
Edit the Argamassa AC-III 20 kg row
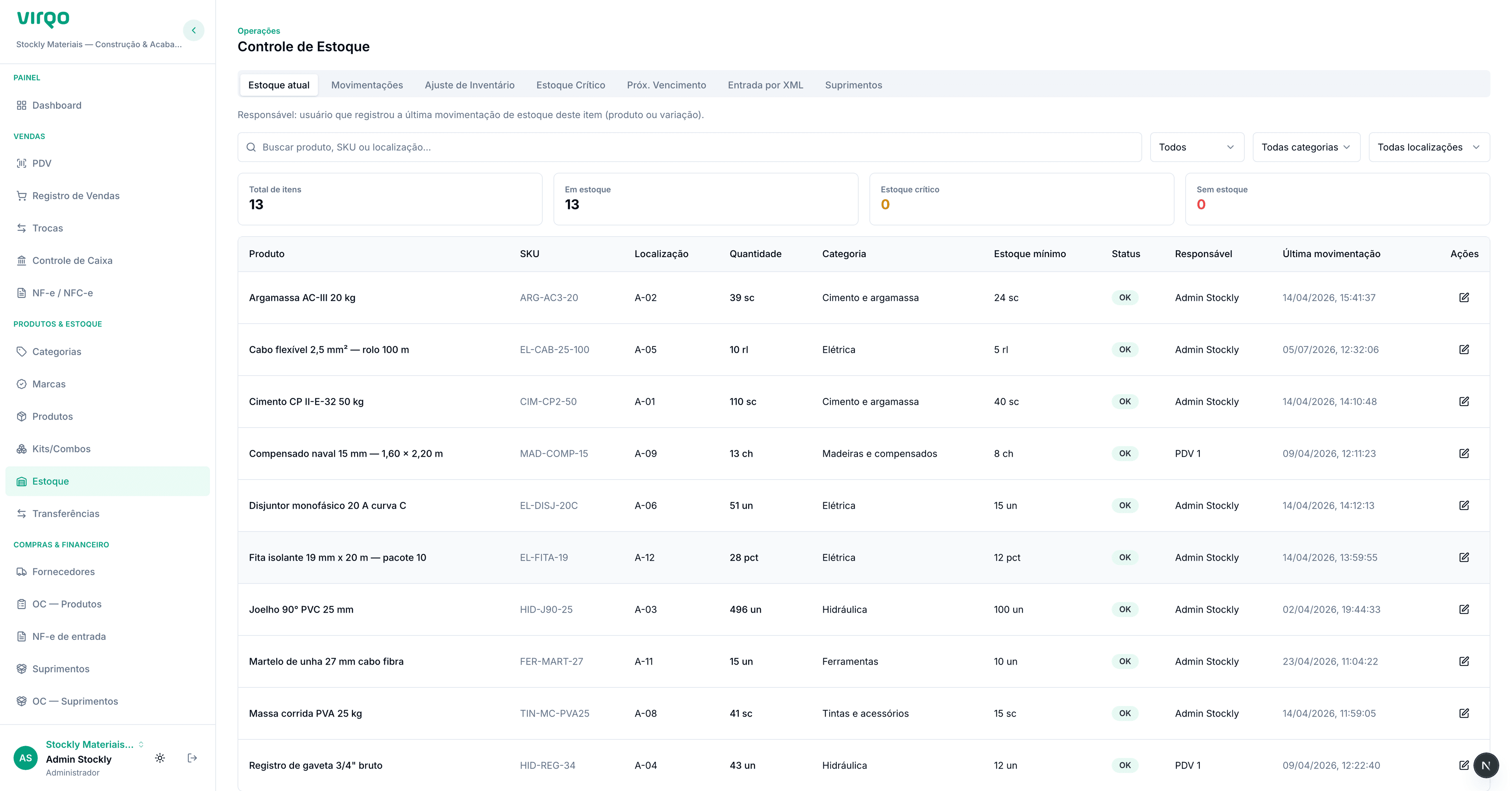point(1464,298)
